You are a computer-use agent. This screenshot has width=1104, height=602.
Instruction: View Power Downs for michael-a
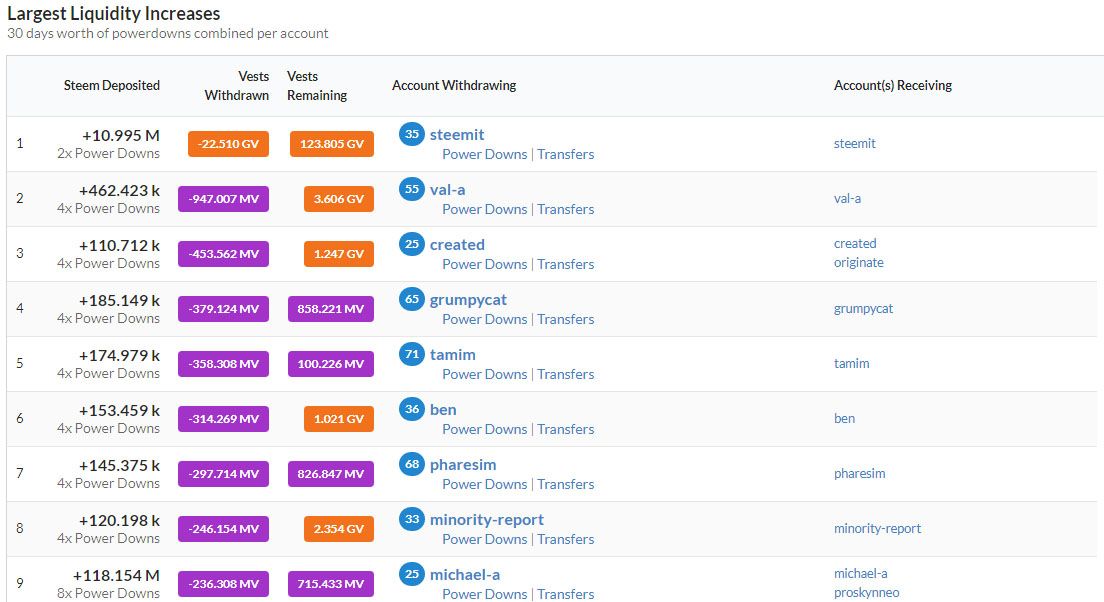(484, 594)
